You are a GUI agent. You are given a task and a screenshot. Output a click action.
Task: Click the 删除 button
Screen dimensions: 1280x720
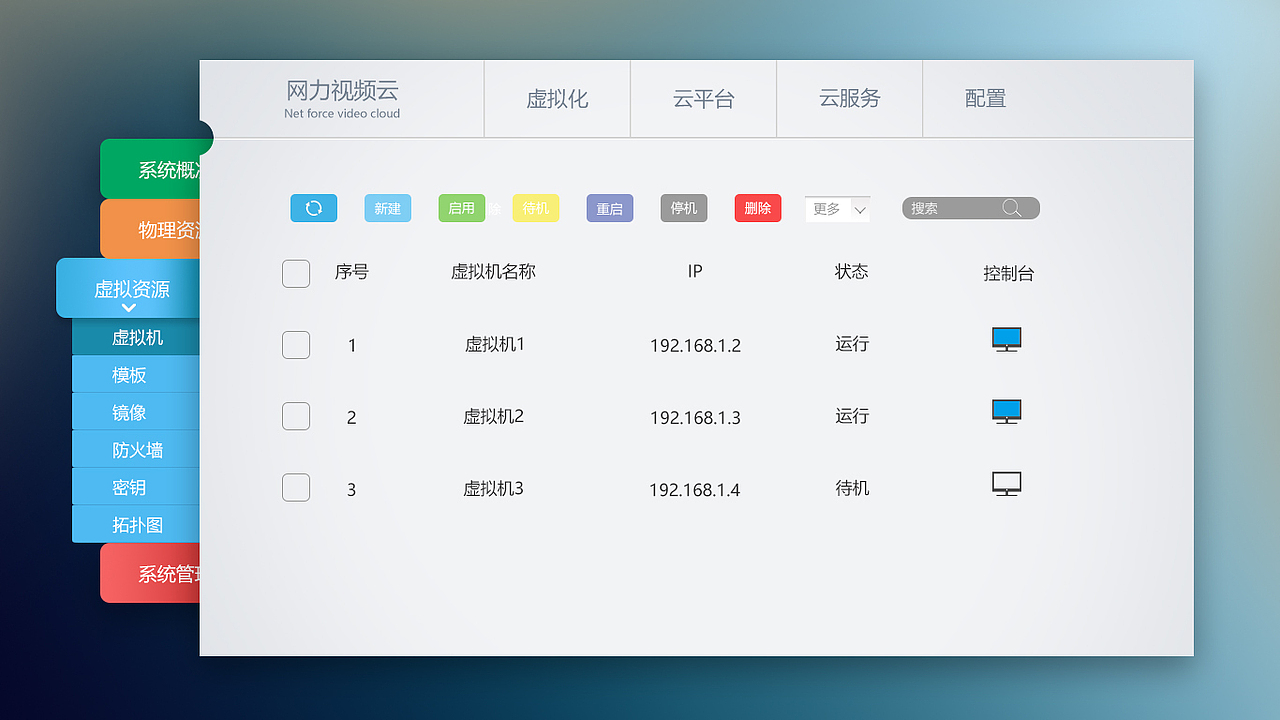757,208
